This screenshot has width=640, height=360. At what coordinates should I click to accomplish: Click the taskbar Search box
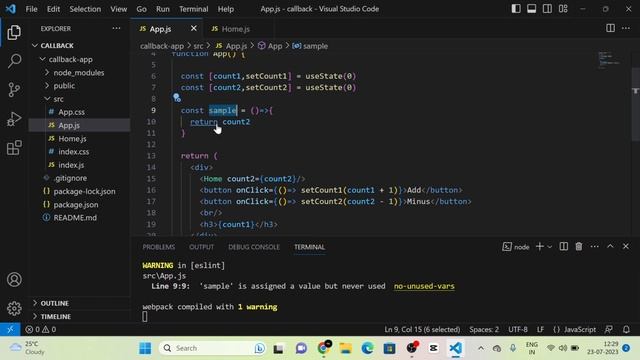[212, 348]
